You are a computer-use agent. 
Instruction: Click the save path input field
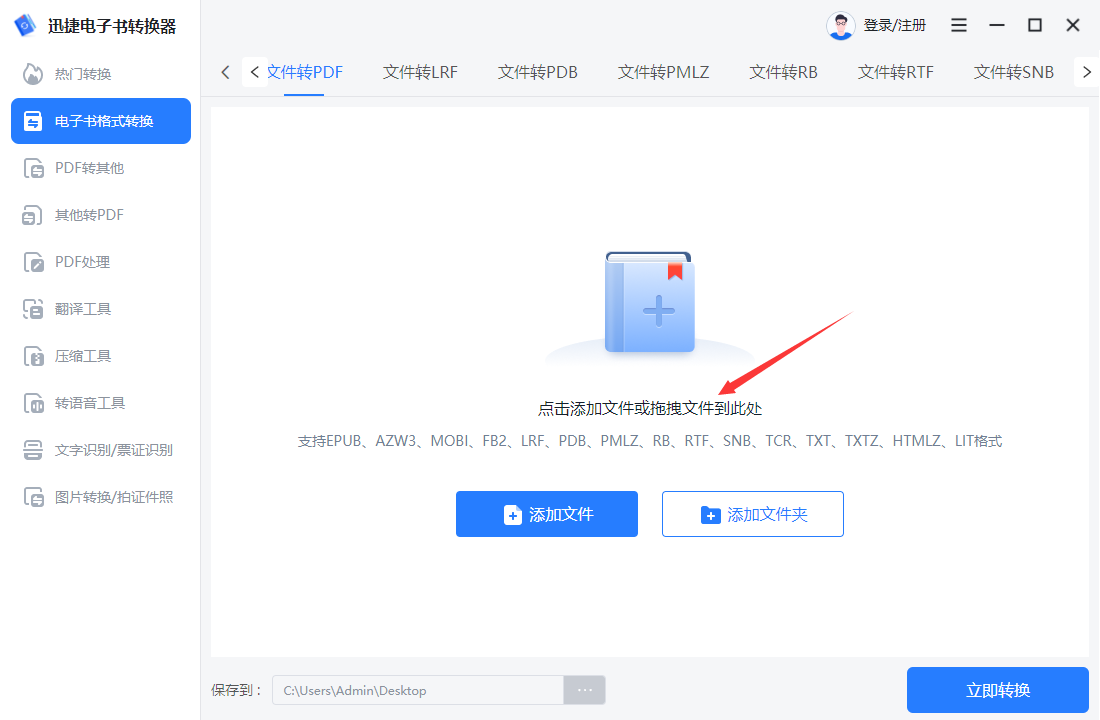click(x=417, y=690)
